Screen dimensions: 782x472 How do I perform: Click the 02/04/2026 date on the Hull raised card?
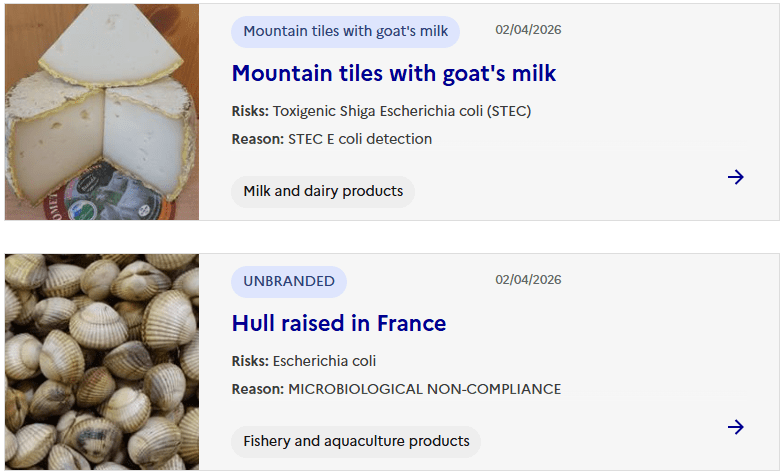pos(528,280)
